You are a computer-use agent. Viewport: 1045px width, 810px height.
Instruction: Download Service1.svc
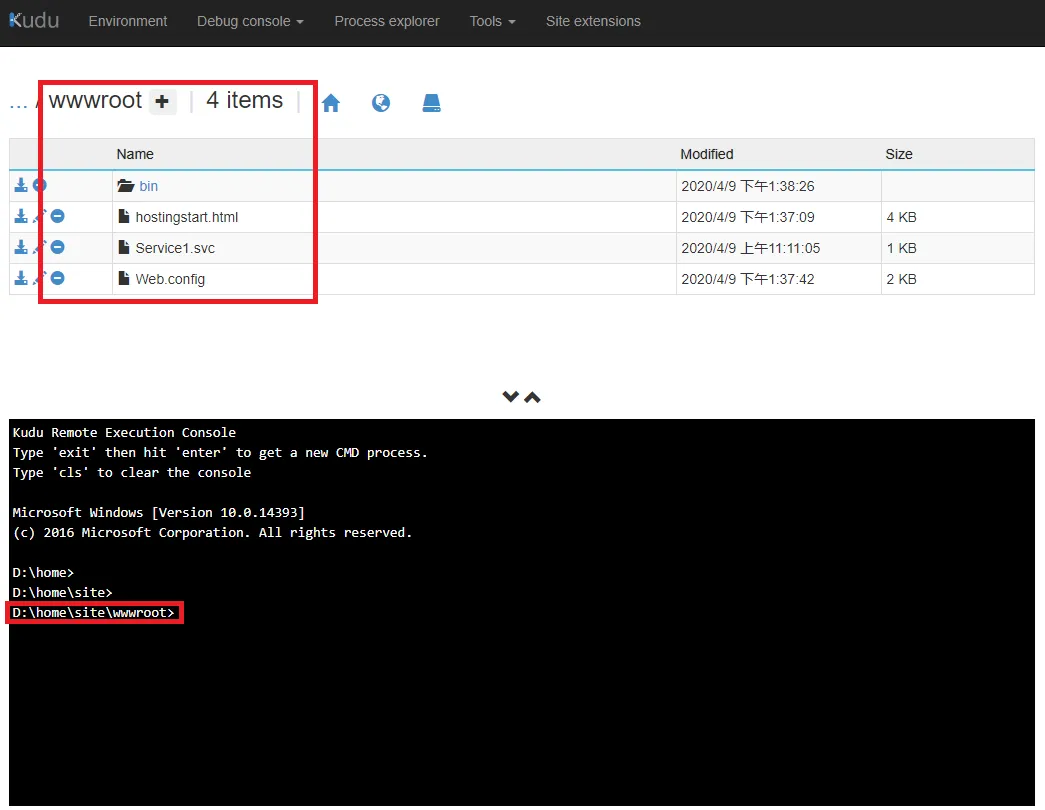point(21,247)
